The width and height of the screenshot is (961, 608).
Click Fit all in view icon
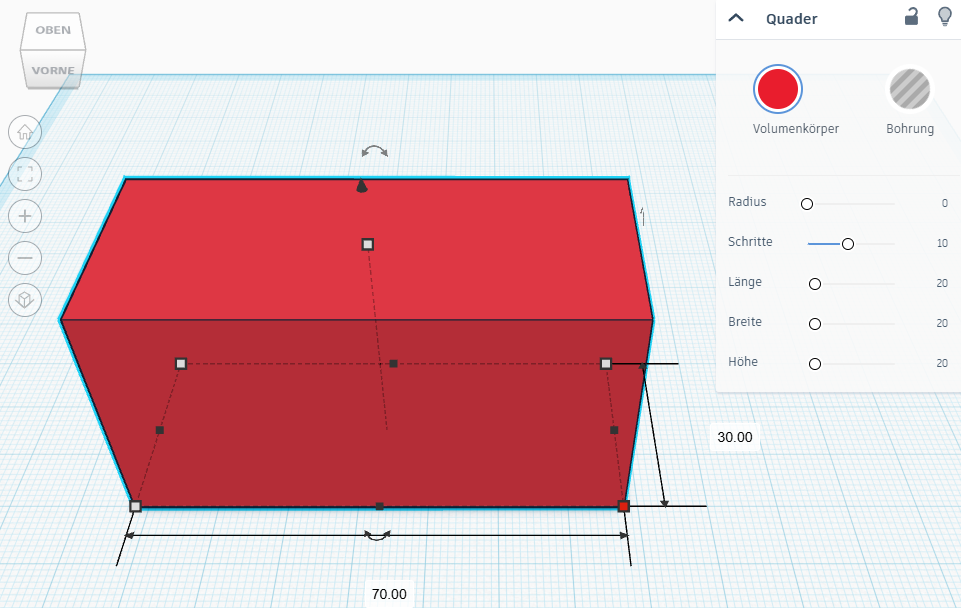click(x=25, y=174)
